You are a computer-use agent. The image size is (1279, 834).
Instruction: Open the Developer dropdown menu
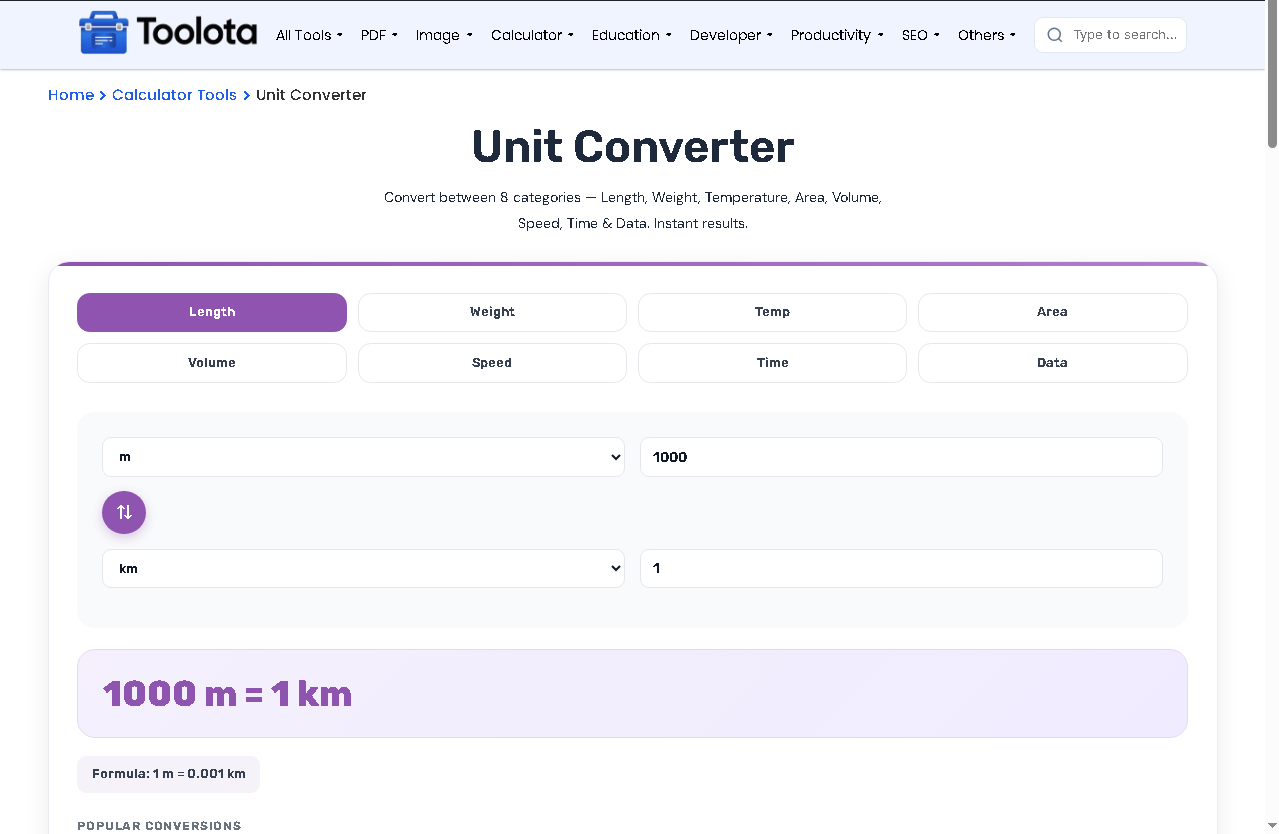731,35
